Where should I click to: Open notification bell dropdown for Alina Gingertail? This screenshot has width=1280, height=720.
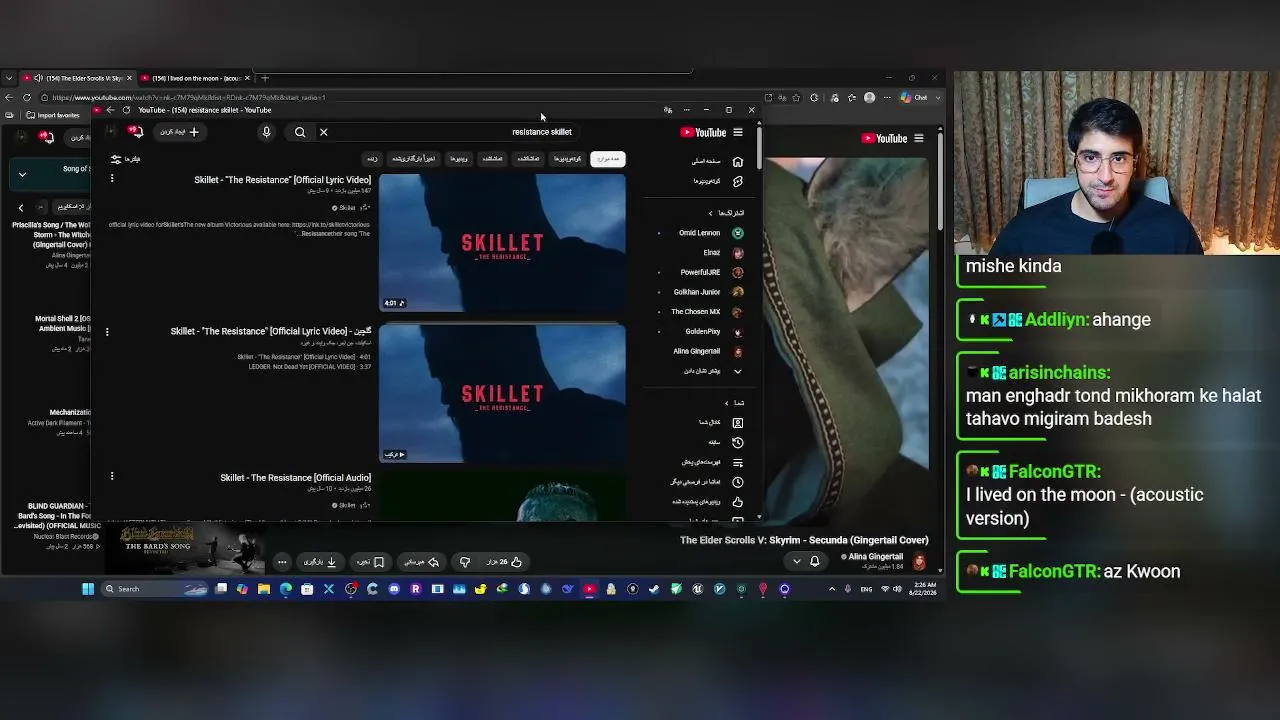click(806, 561)
